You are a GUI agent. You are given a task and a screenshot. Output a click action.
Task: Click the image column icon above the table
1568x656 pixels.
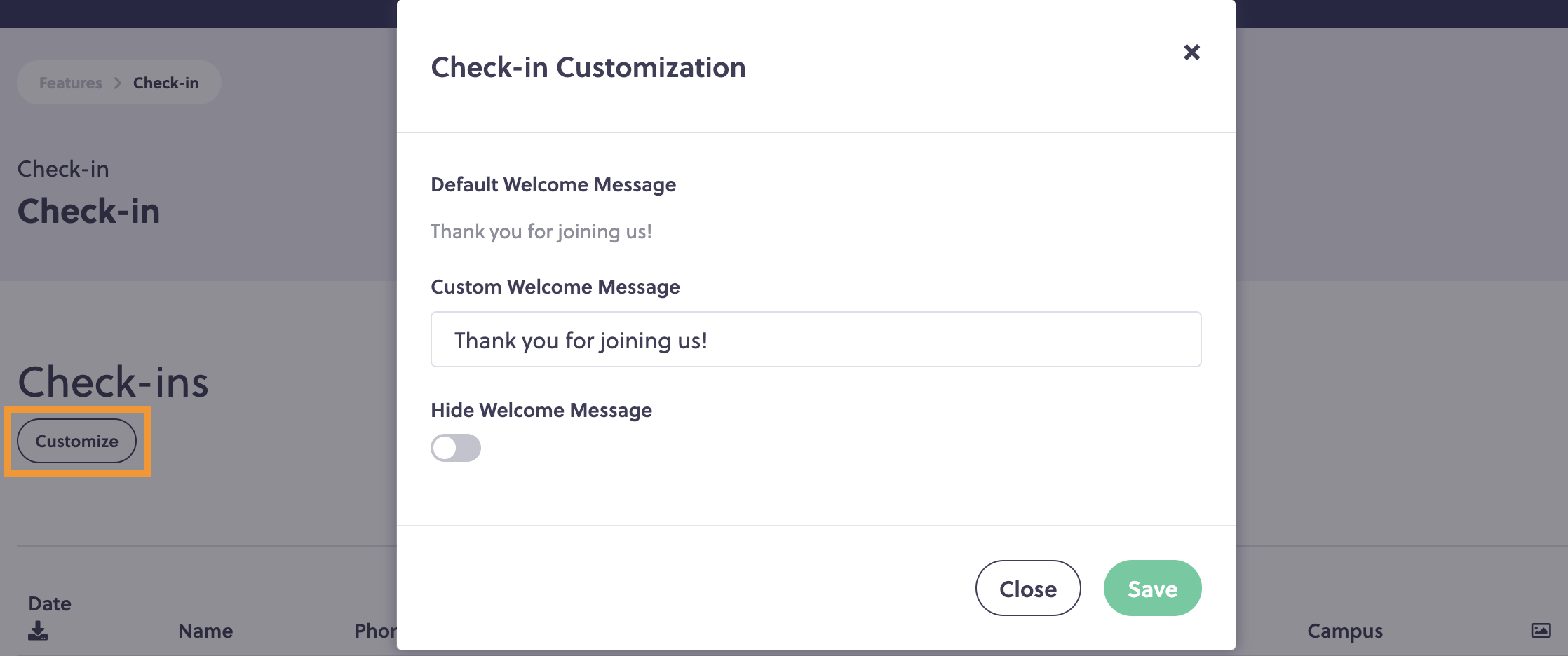[1540, 630]
